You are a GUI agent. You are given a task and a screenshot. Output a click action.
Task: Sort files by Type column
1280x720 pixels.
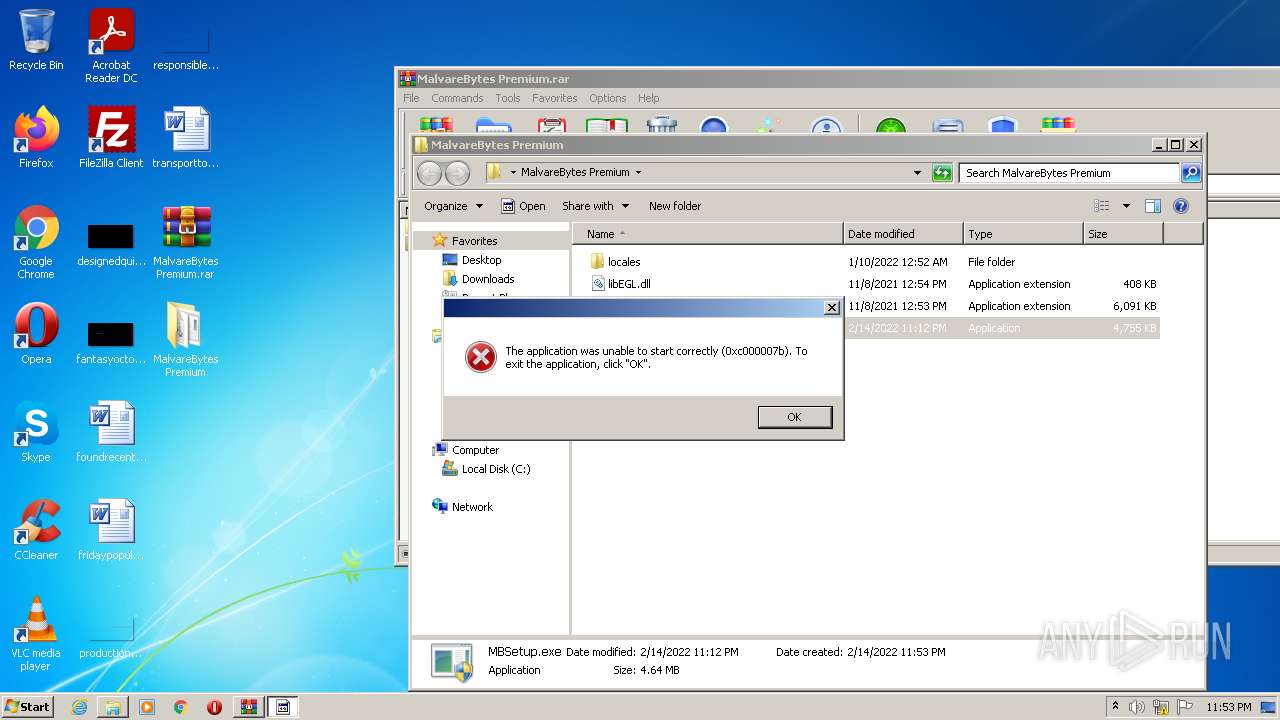[1023, 234]
